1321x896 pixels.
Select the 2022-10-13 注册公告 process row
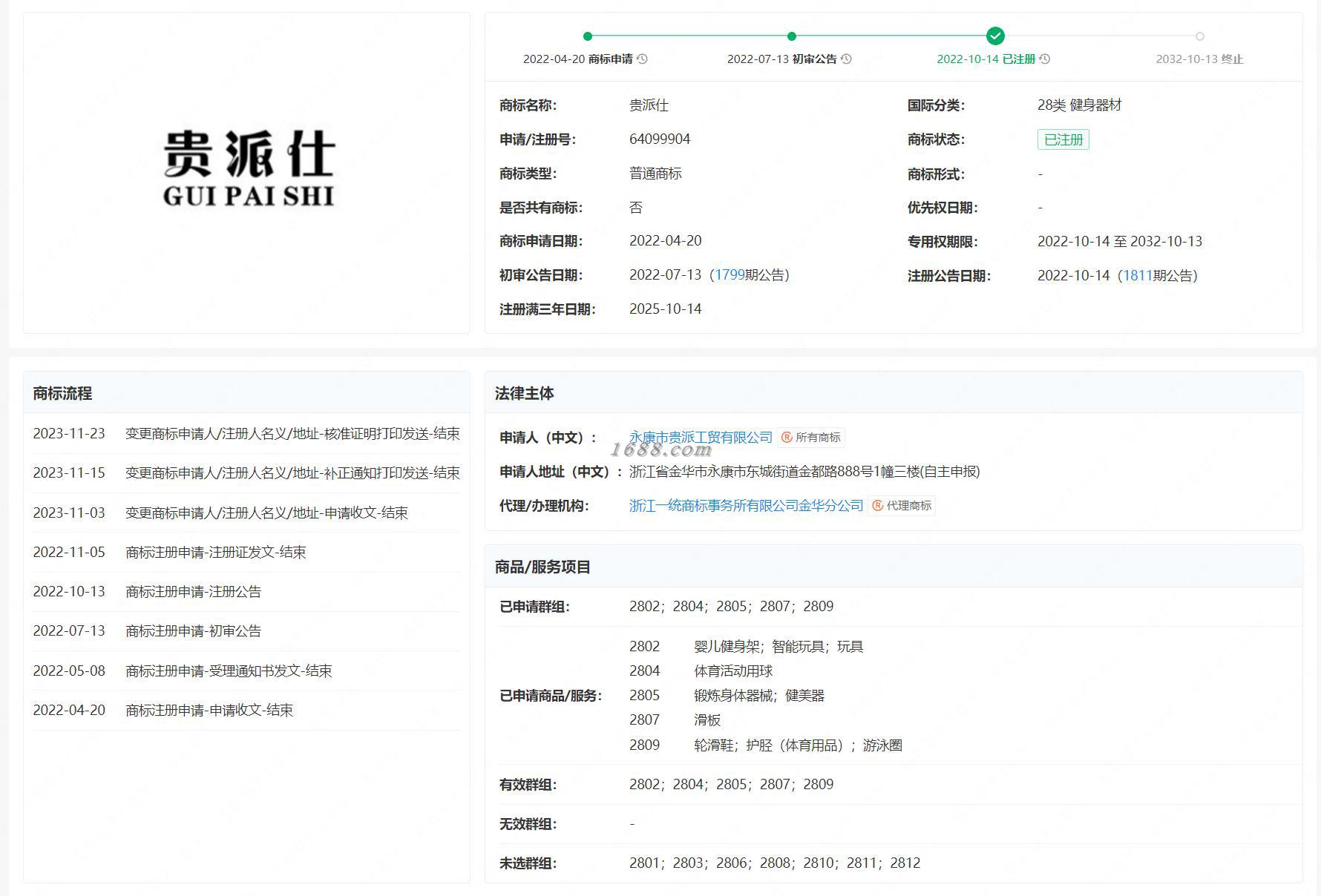246,592
